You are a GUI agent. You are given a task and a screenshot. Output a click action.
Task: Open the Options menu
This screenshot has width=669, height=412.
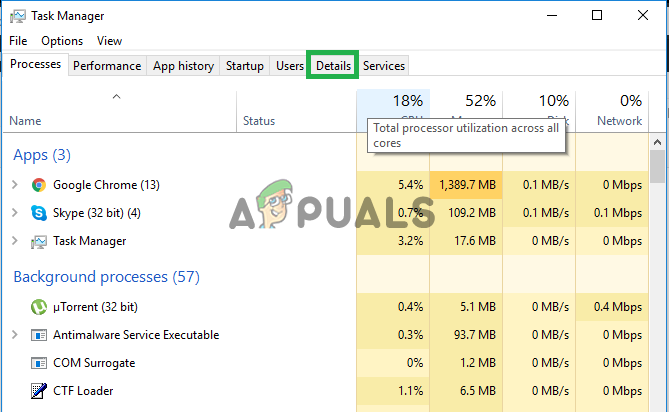(62, 41)
